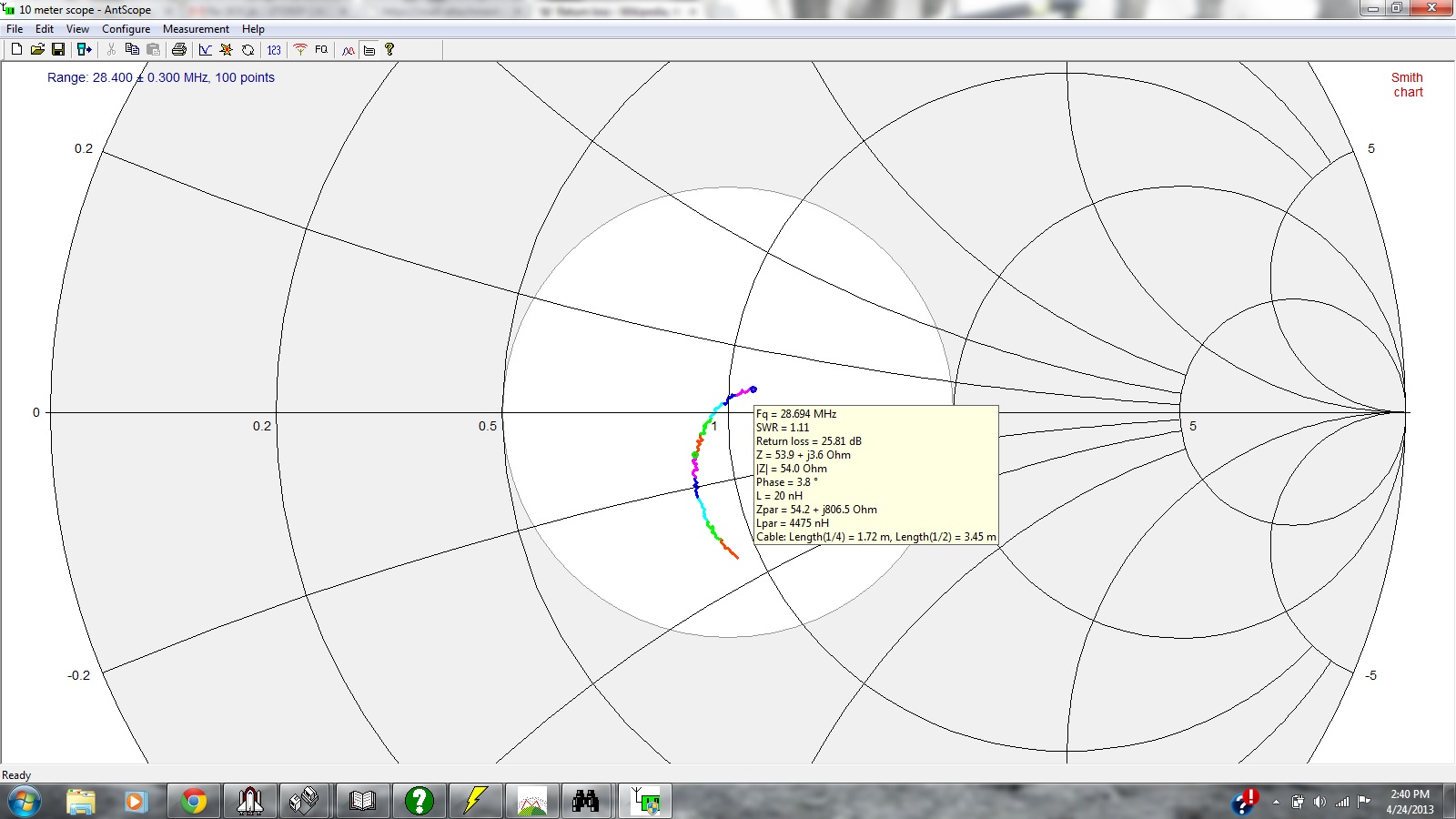Screen dimensions: 1456x819
Task: Click the graph sweep measurement icon
Action: pyautogui.click(x=206, y=50)
